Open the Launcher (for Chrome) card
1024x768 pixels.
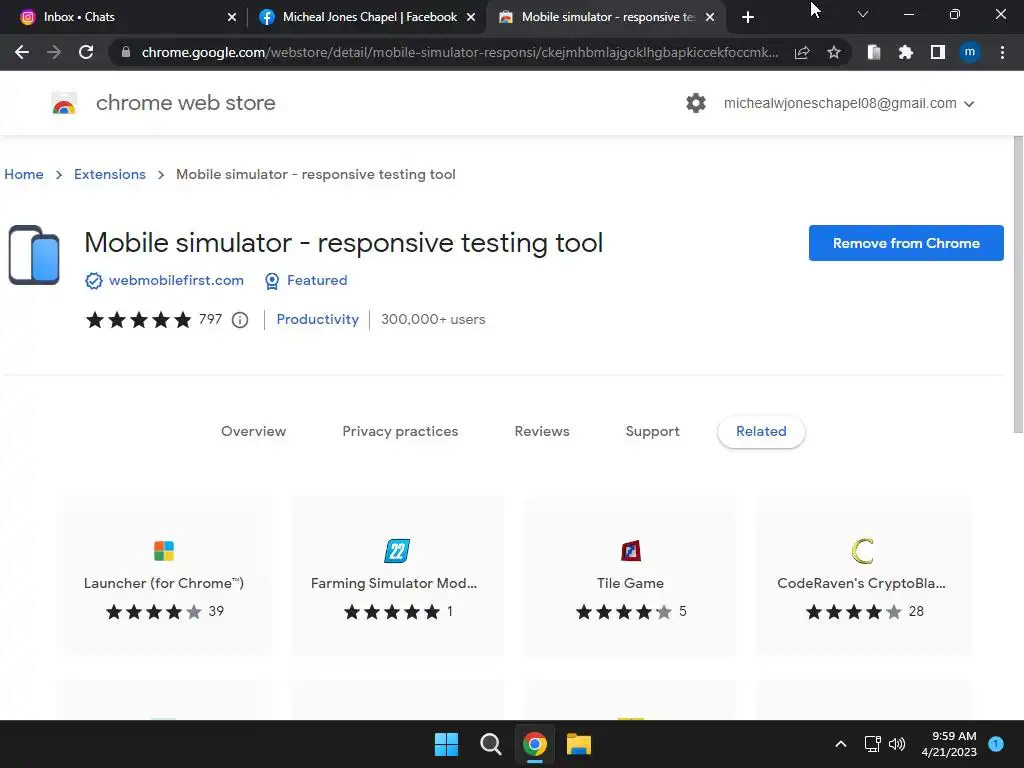[x=164, y=576]
